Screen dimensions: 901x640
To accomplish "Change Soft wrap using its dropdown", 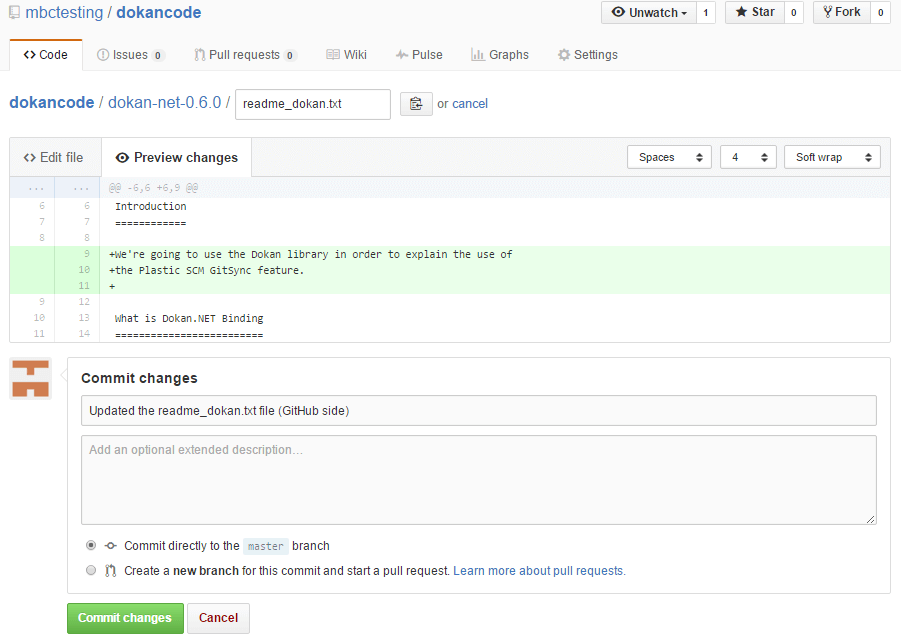I will pos(832,157).
